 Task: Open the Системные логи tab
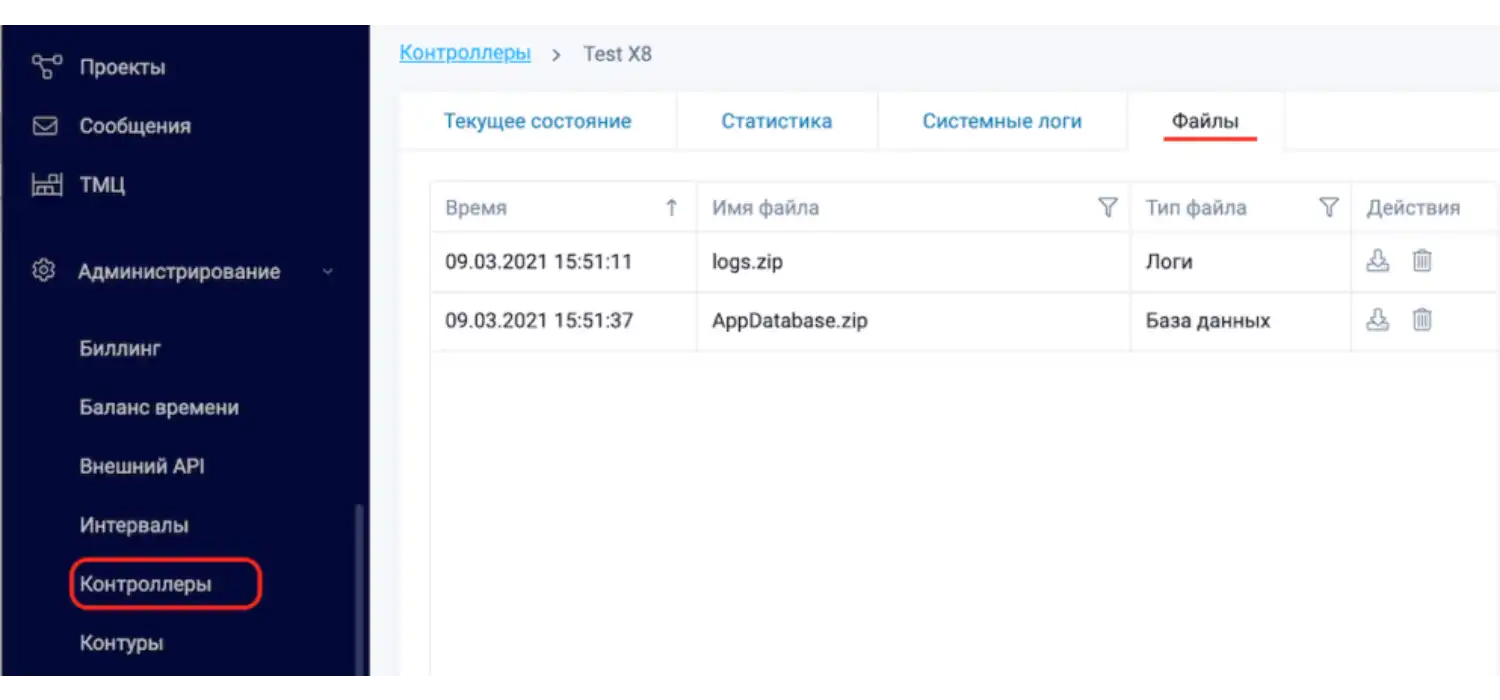[x=1001, y=120]
